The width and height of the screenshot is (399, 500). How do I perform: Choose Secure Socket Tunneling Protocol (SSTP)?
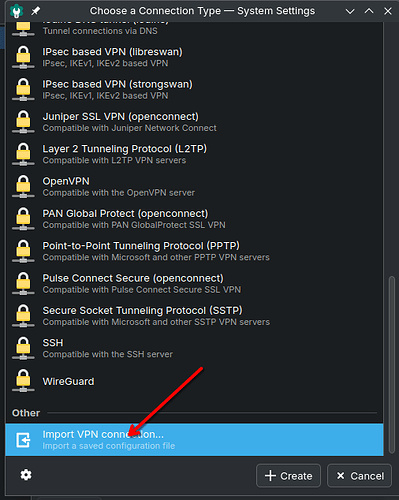pyautogui.click(x=194, y=316)
